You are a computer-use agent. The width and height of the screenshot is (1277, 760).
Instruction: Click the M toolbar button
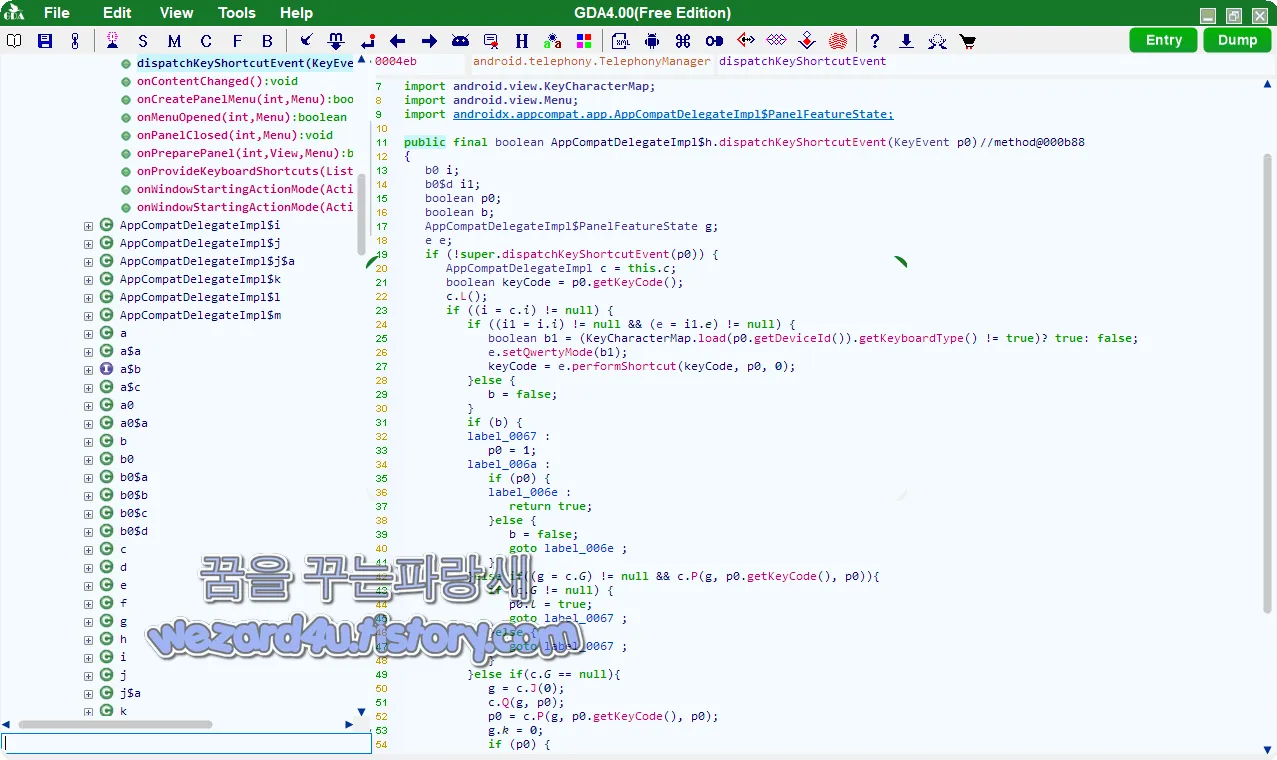click(174, 41)
